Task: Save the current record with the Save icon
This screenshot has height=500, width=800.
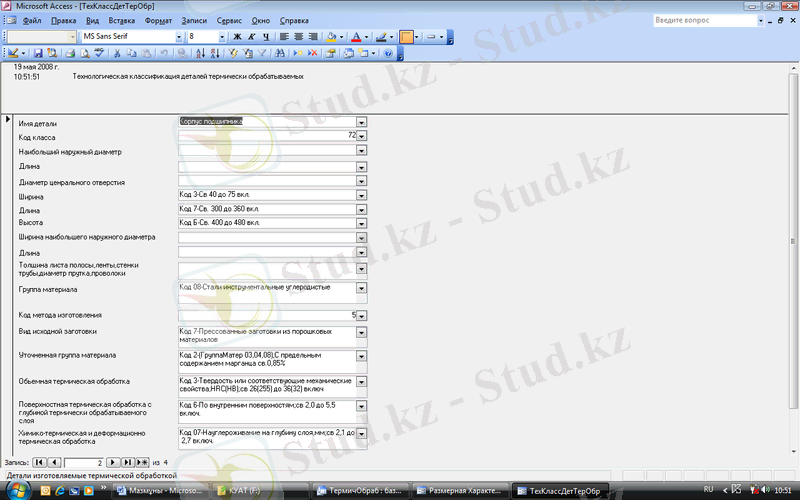Action: (38, 53)
